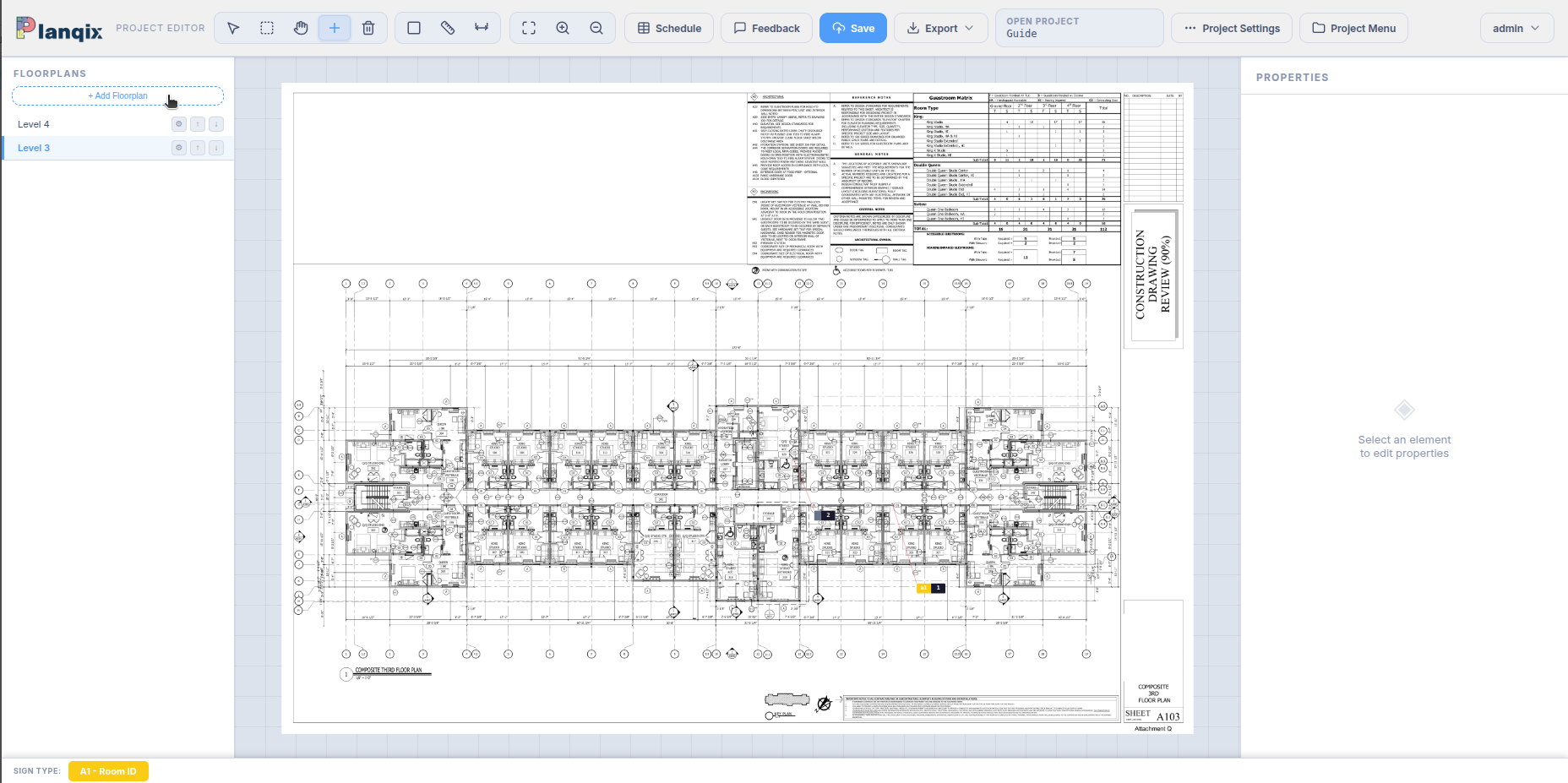
Task: Click the A1 - Room ID sign type
Action: coord(108,771)
